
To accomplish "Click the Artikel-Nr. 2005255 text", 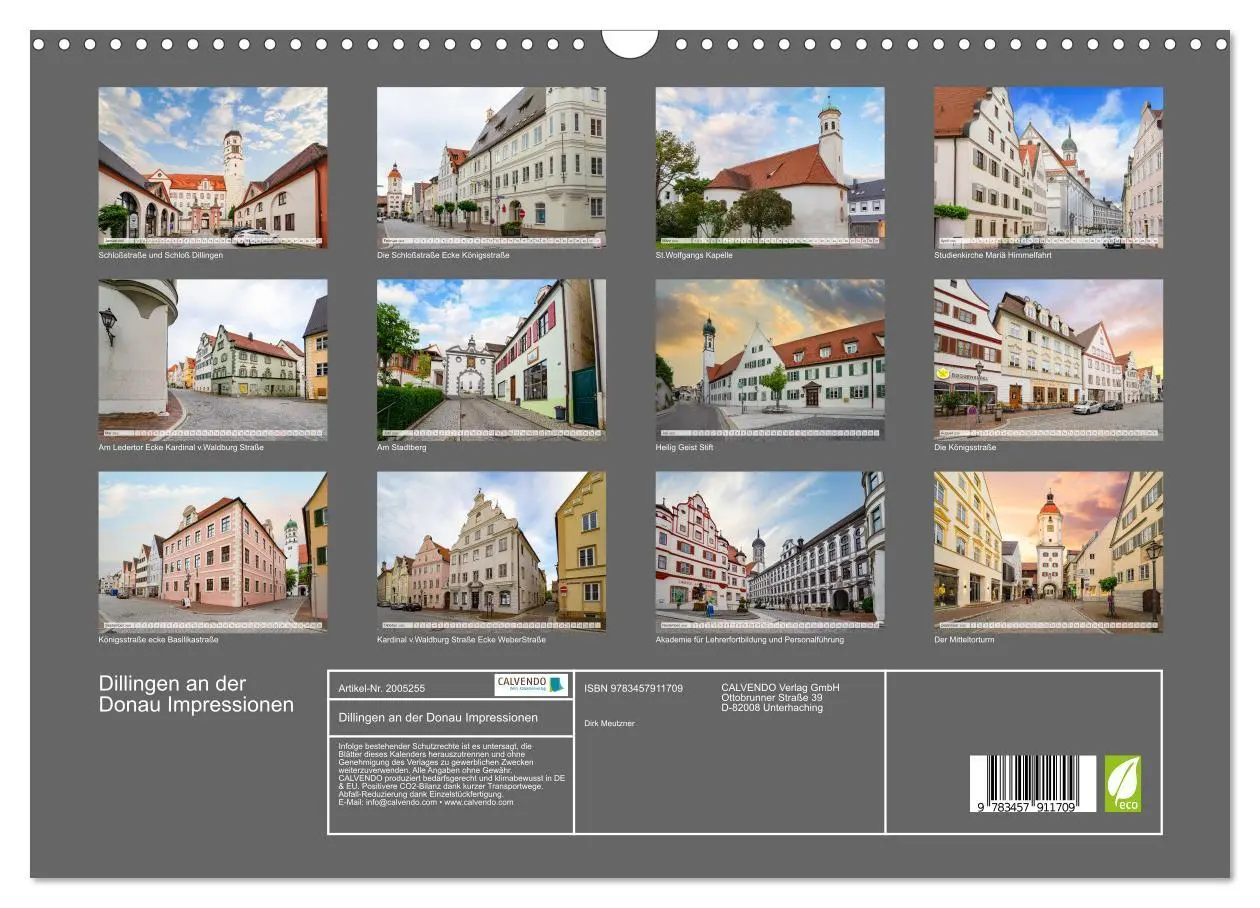I will tap(382, 688).
